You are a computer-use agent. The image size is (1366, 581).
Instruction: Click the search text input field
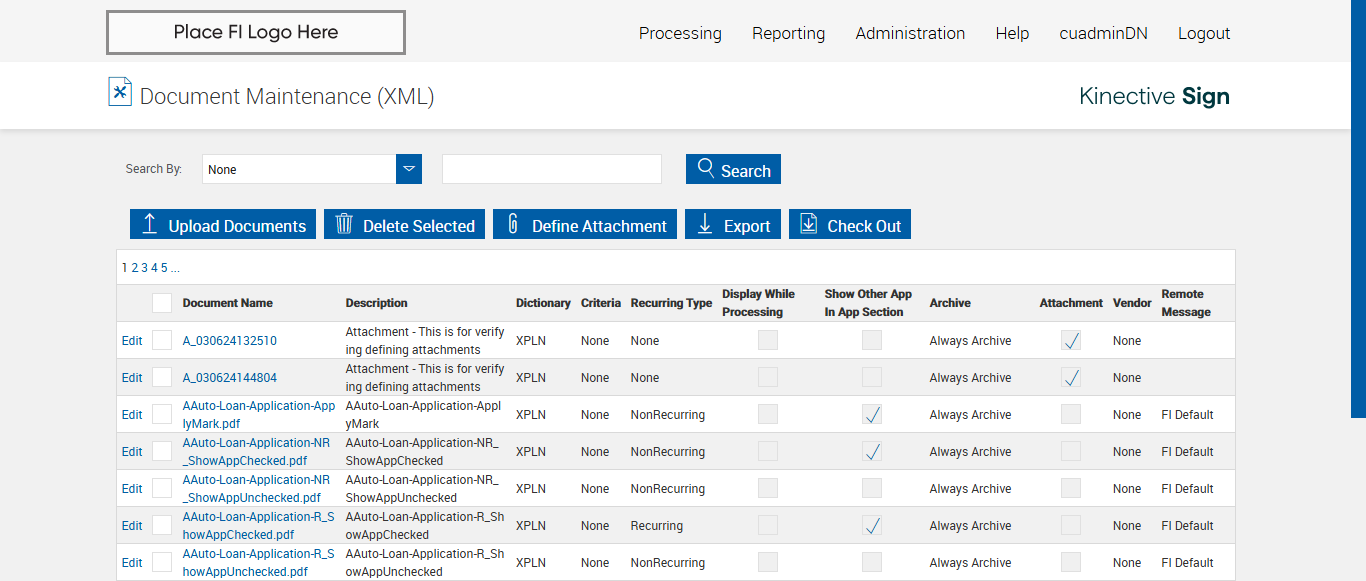pos(552,169)
